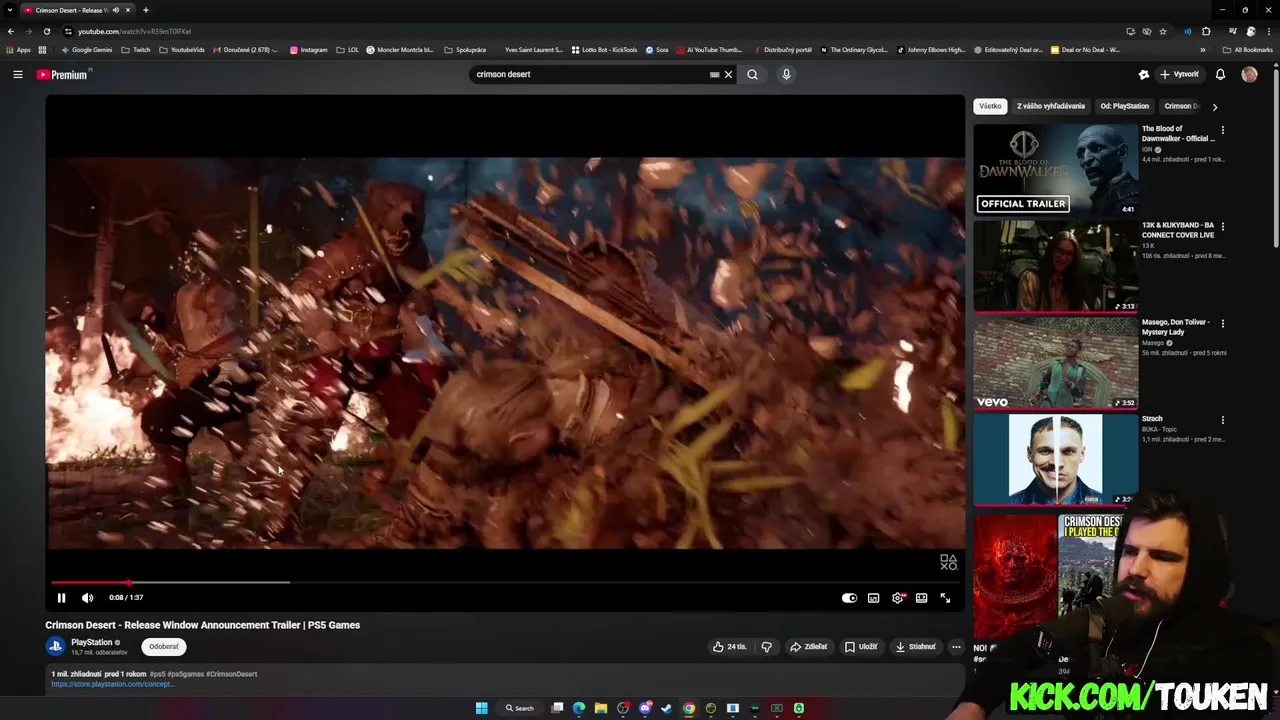Click the search box containing crimson desert
Screen dimensions: 1280x720
(x=590, y=74)
